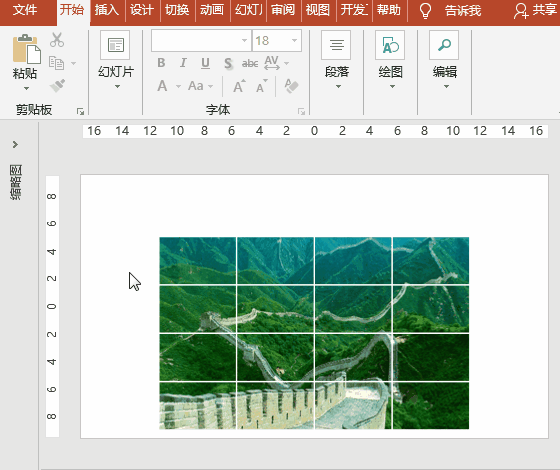Click the format painter brush icon
Image resolution: width=560 pixels, height=470 pixels.
tap(57, 86)
